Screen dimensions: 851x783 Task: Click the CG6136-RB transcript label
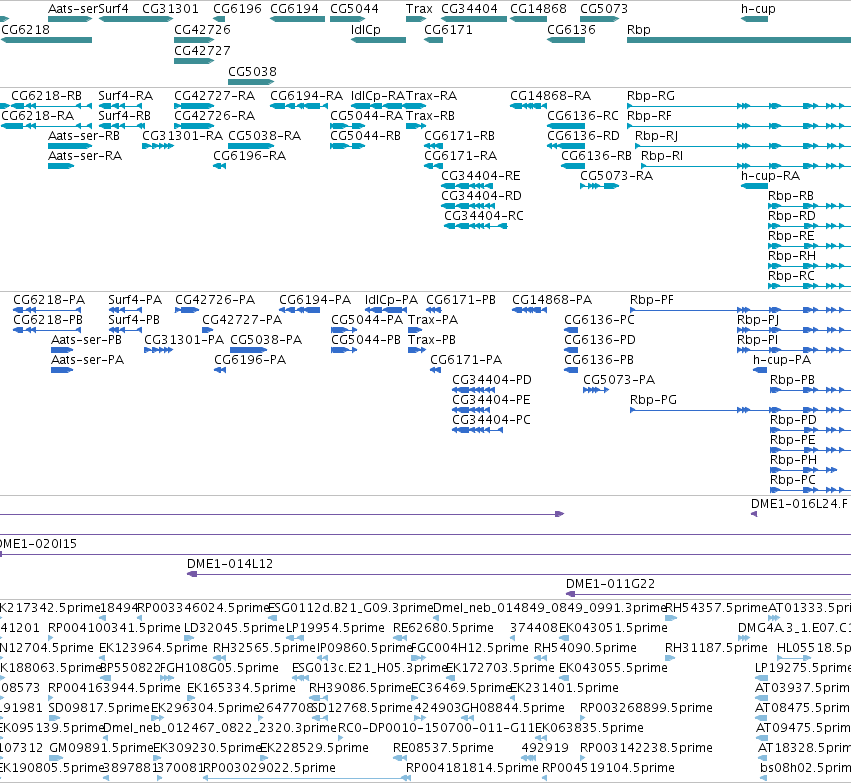coord(596,156)
